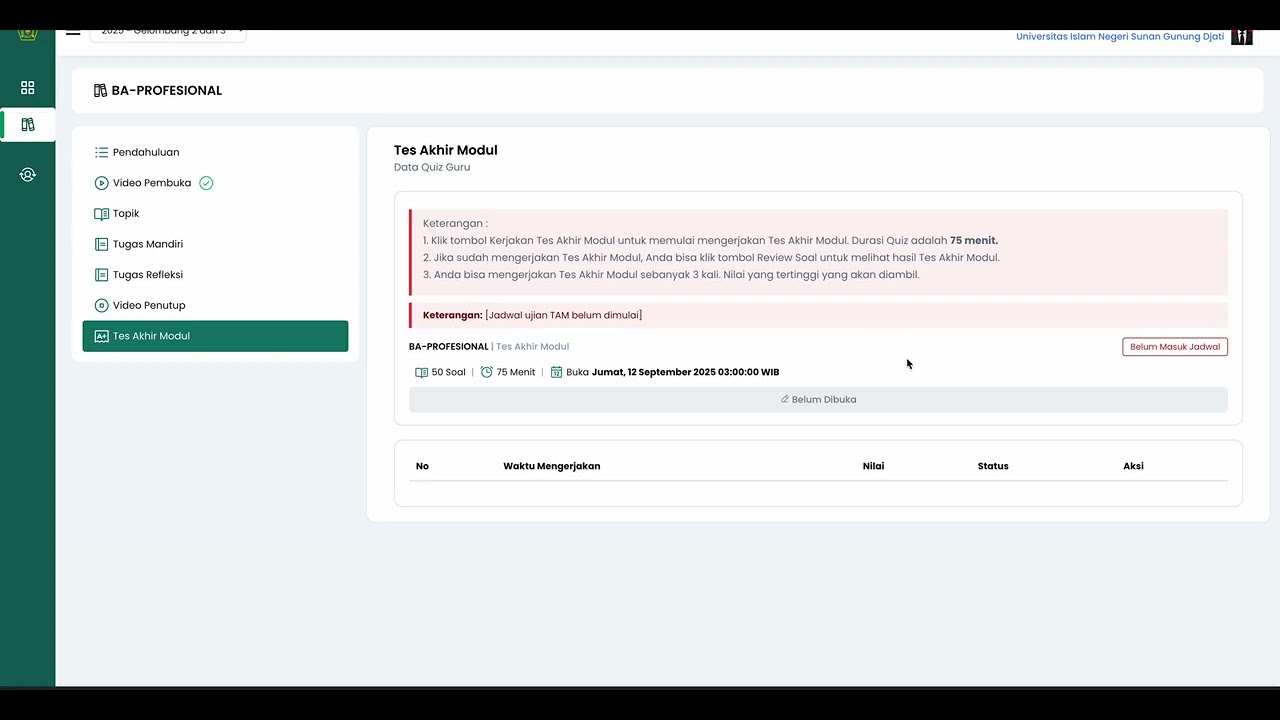Click the date Jumat, 12 September 2025 03:00:00 WIB

coord(685,372)
